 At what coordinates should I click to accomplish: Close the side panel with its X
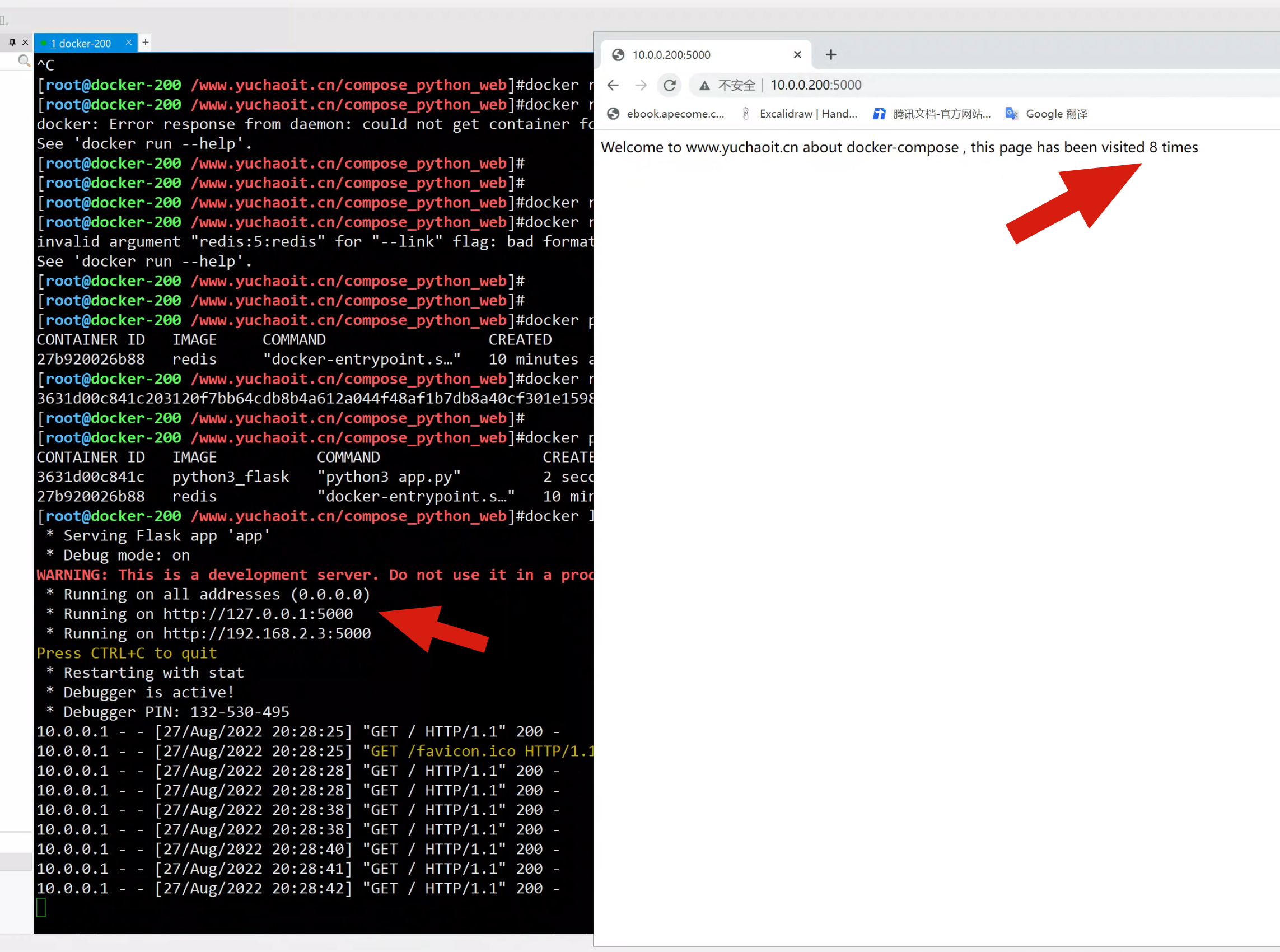click(x=25, y=42)
